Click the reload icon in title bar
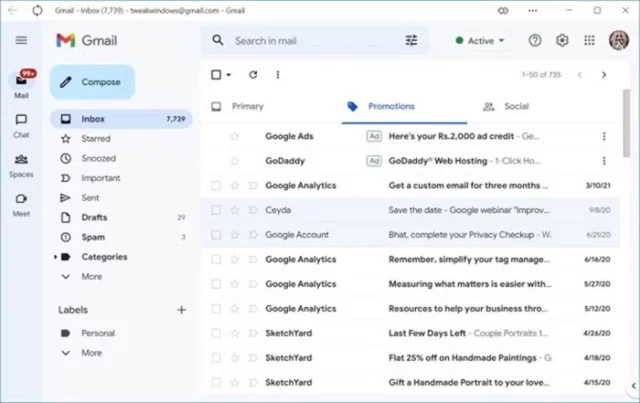640x403 pixels. (37, 10)
